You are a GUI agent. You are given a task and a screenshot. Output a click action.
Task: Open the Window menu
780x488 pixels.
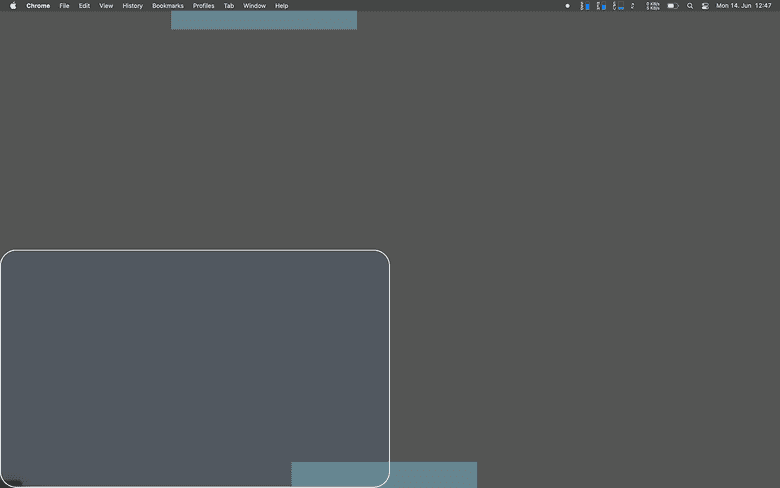[254, 6]
